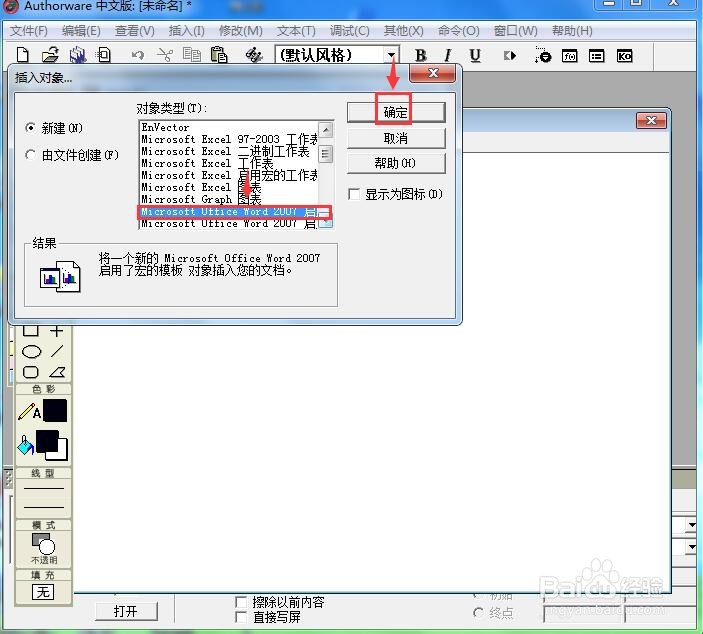This screenshot has width=703, height=634.
Task: Click the New file toolbar icon
Action: (x=22, y=55)
